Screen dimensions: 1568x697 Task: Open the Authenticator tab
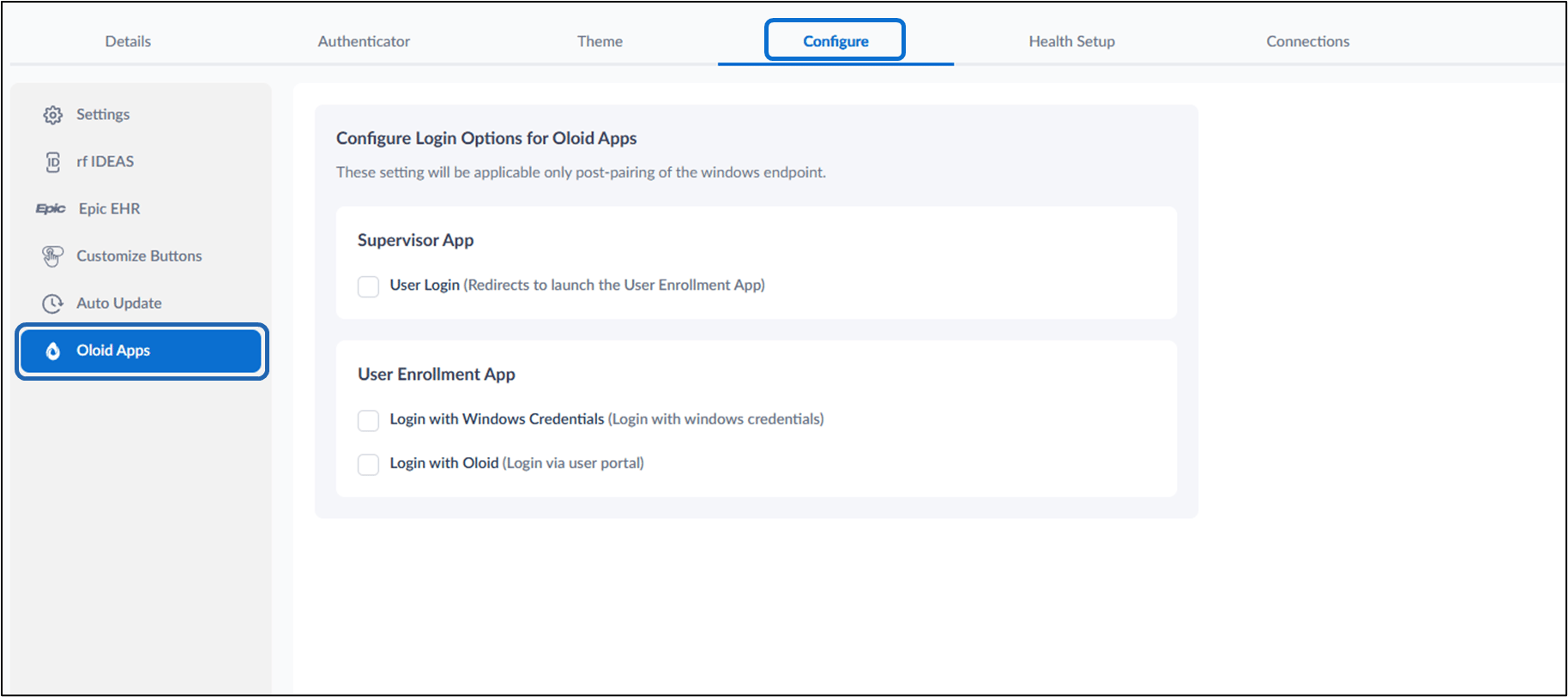pyautogui.click(x=364, y=41)
